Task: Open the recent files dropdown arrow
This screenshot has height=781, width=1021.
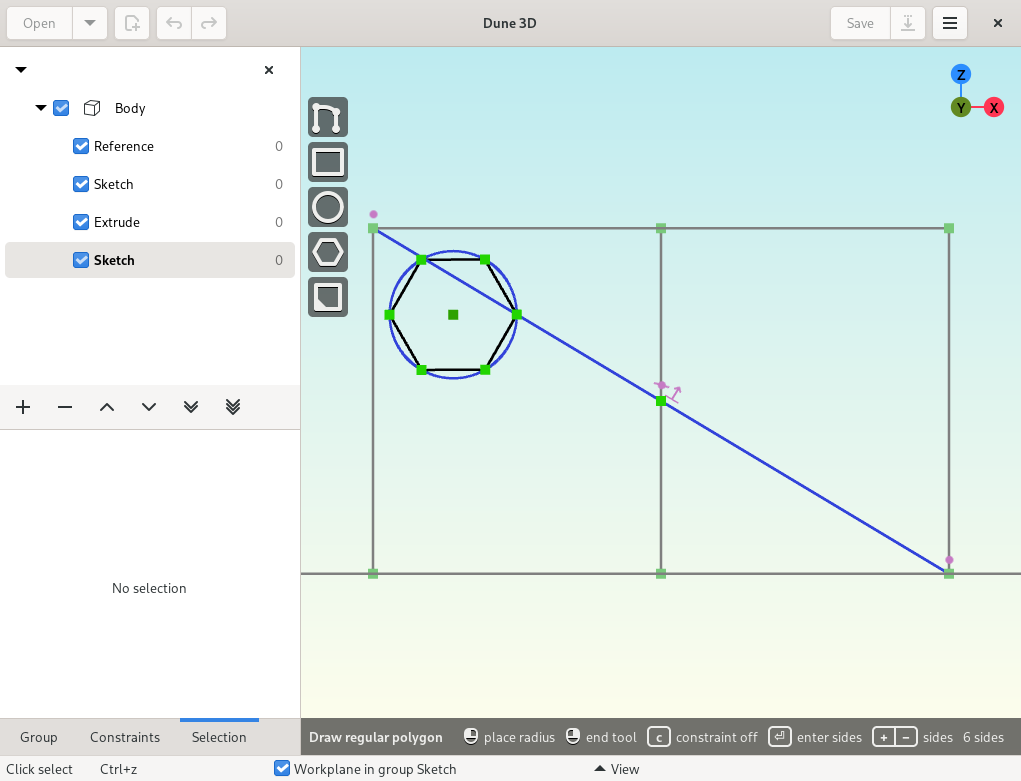Action: click(90, 23)
